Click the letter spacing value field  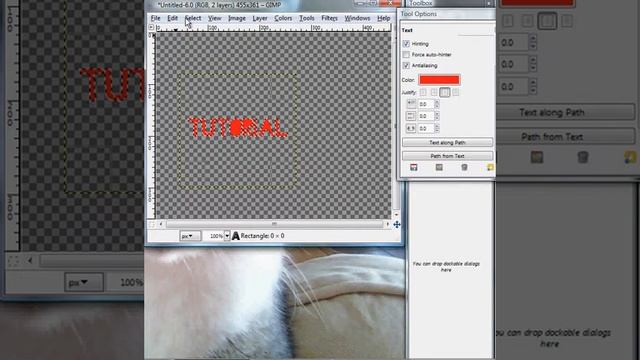tap(426, 129)
